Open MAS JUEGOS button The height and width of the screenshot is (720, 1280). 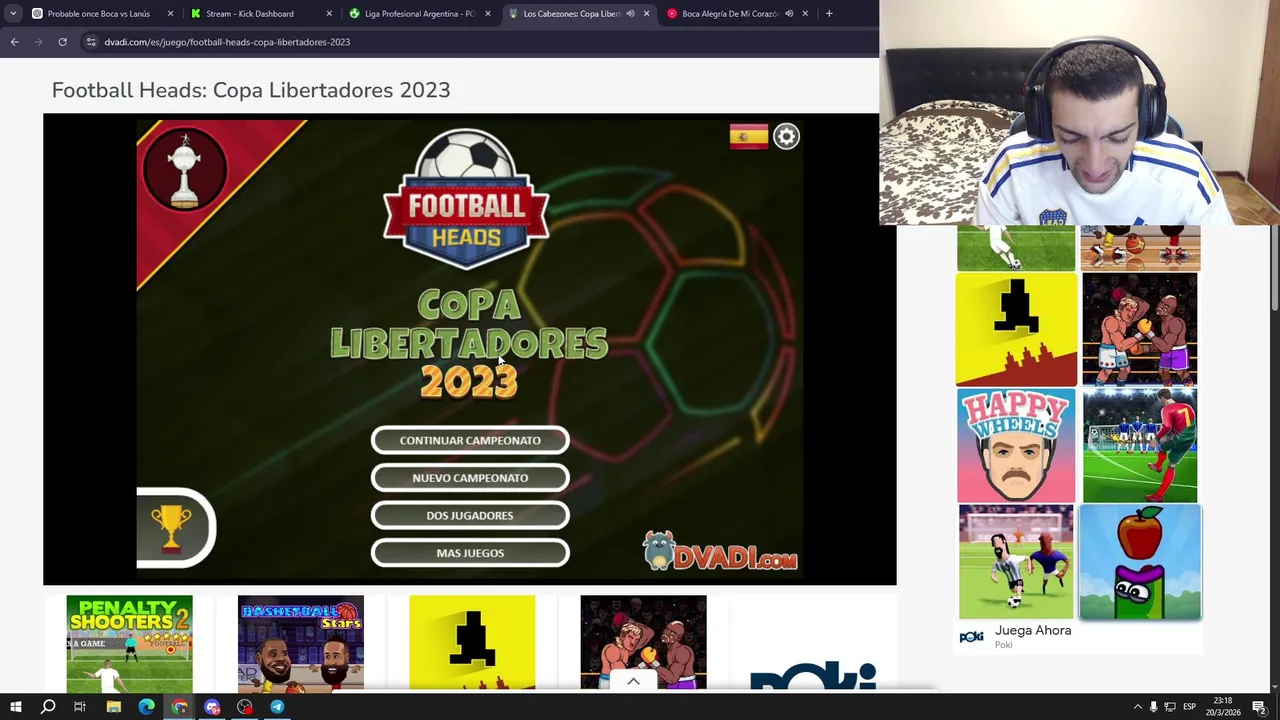pyautogui.click(x=470, y=553)
